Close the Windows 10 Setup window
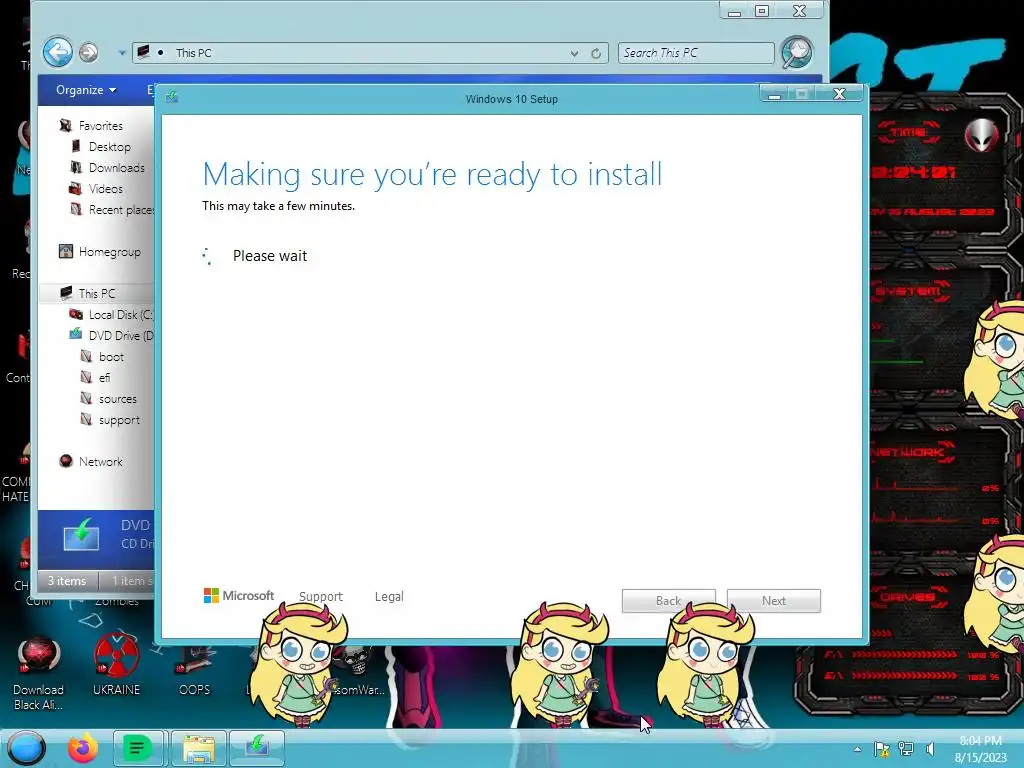Viewport: 1024px width, 768px height. [x=840, y=94]
